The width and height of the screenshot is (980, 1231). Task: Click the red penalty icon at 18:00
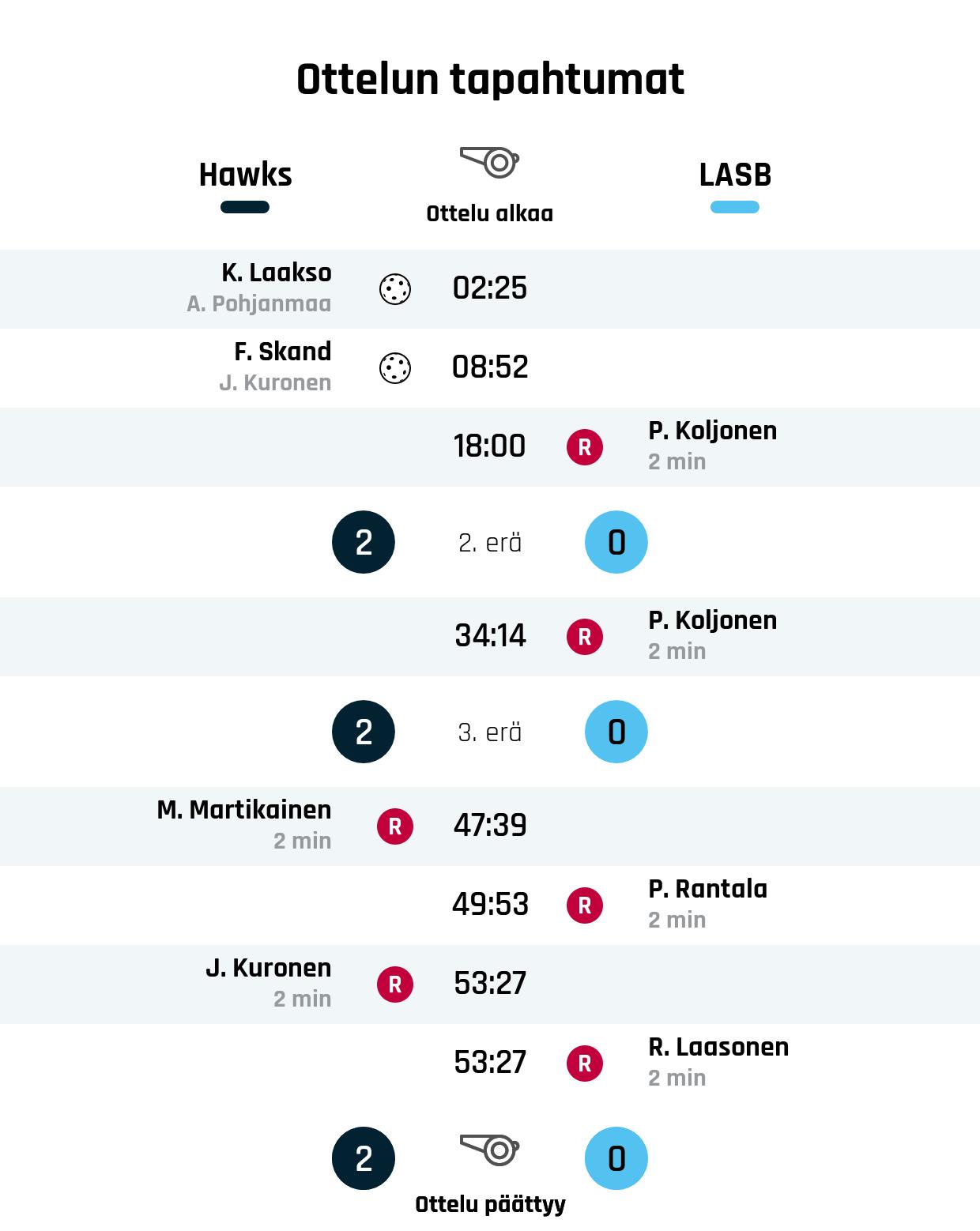585,447
